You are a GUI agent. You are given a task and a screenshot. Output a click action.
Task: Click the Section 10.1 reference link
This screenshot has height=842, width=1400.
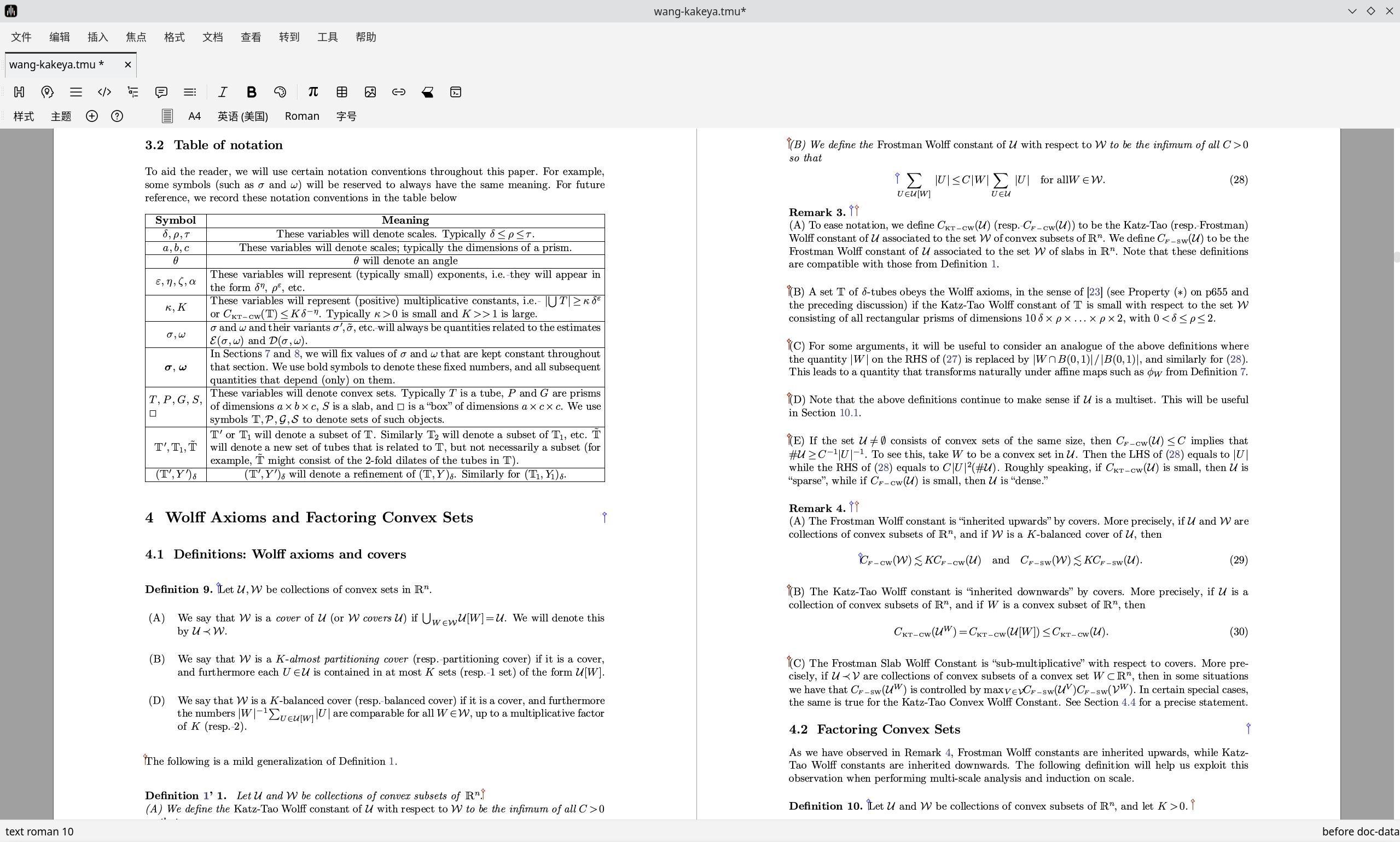[848, 413]
